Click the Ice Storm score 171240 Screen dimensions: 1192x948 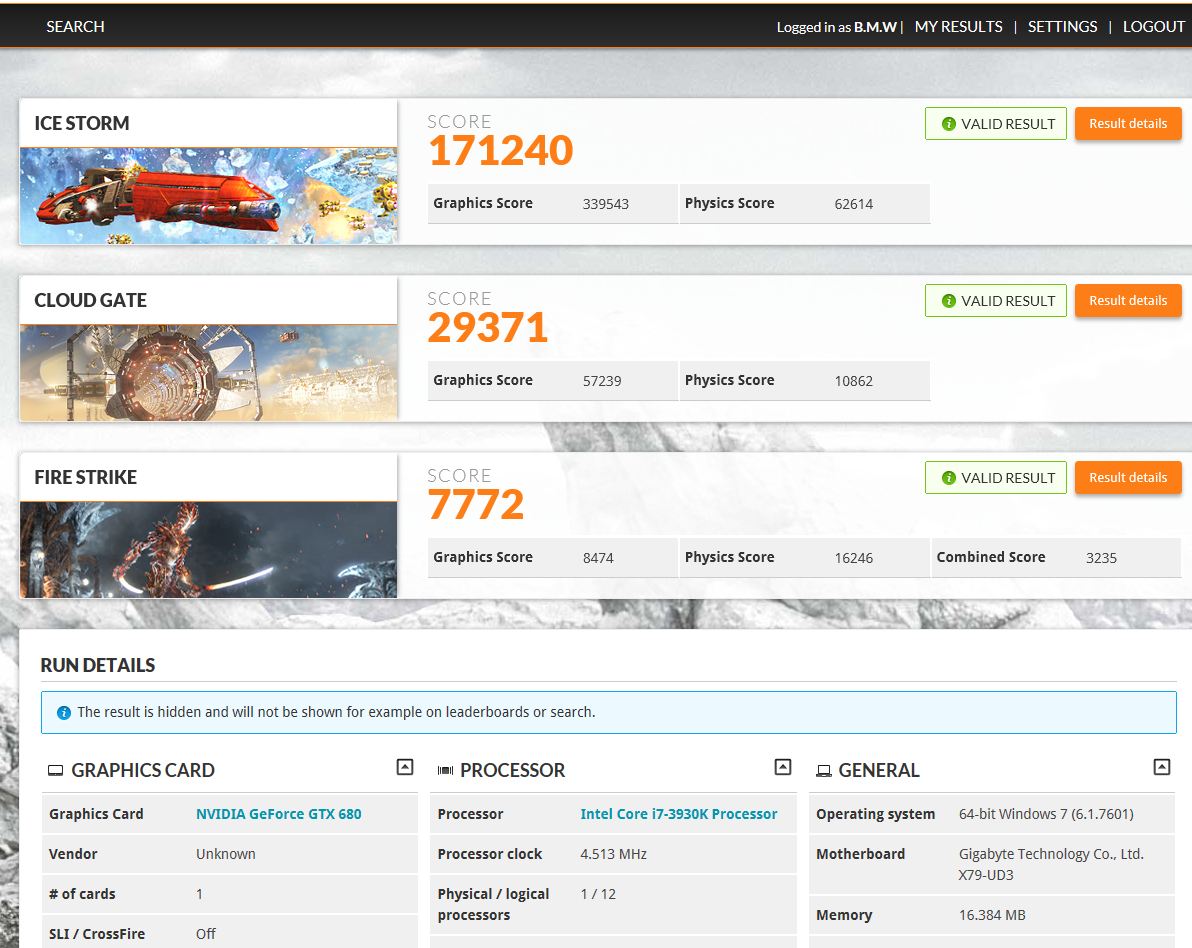[x=500, y=151]
